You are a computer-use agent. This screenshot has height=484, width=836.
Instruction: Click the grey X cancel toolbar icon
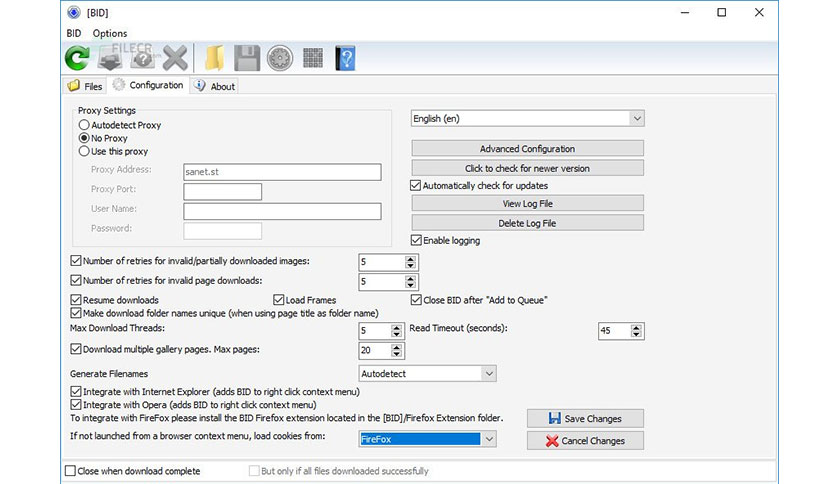click(x=175, y=58)
